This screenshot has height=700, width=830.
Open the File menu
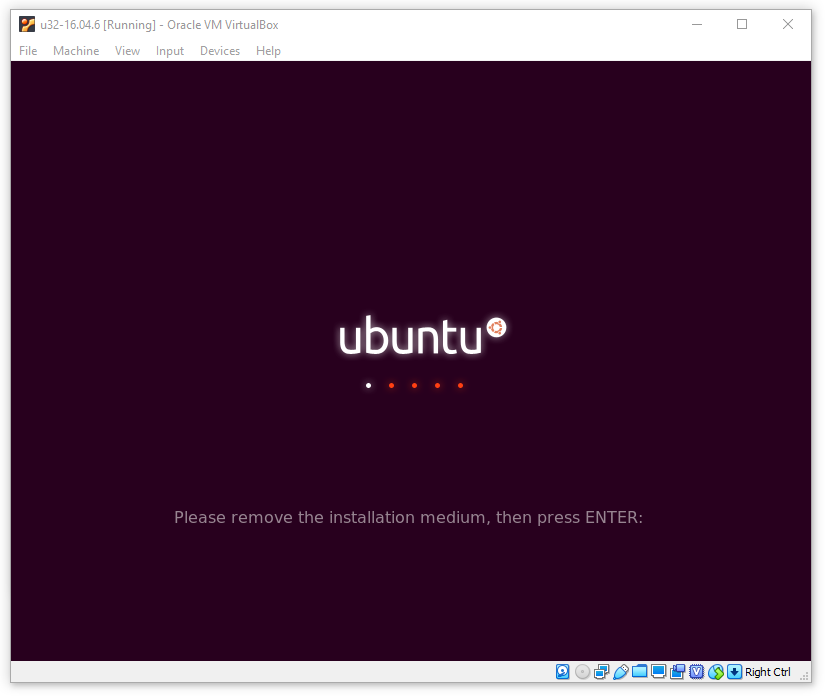tap(28, 51)
